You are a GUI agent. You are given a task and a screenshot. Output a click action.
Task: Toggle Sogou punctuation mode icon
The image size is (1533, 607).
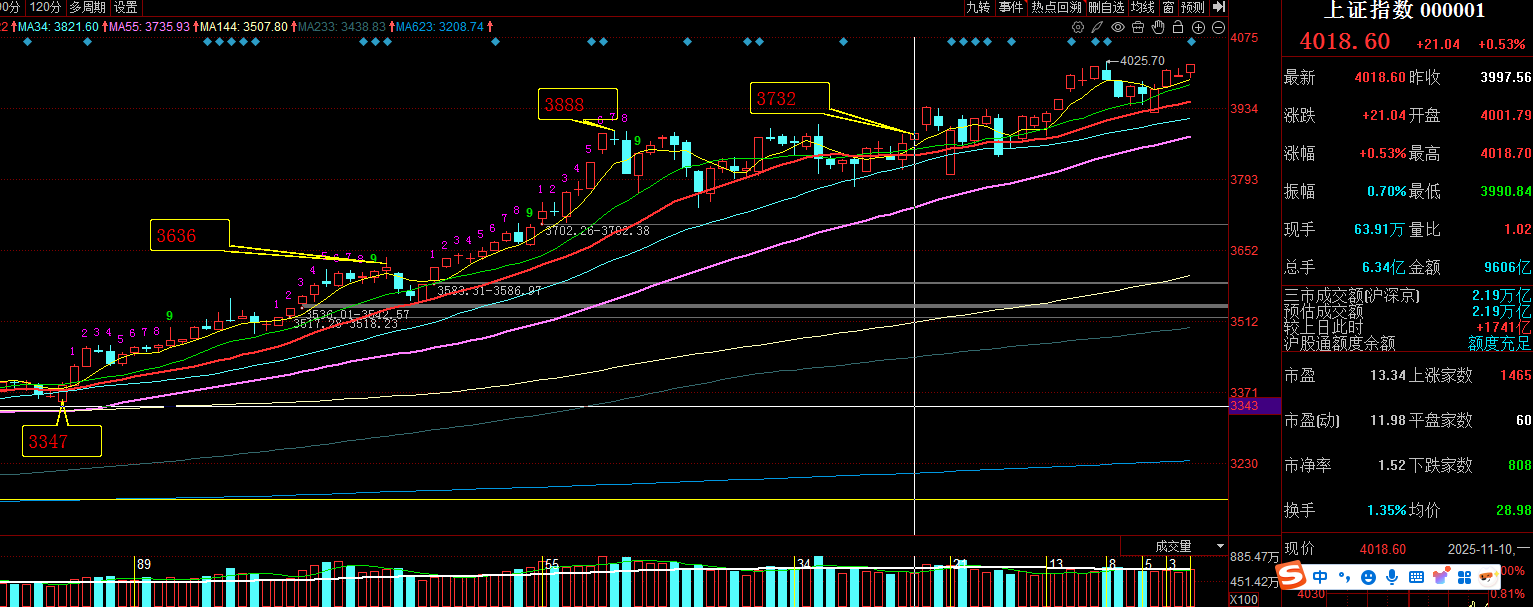pos(1345,577)
